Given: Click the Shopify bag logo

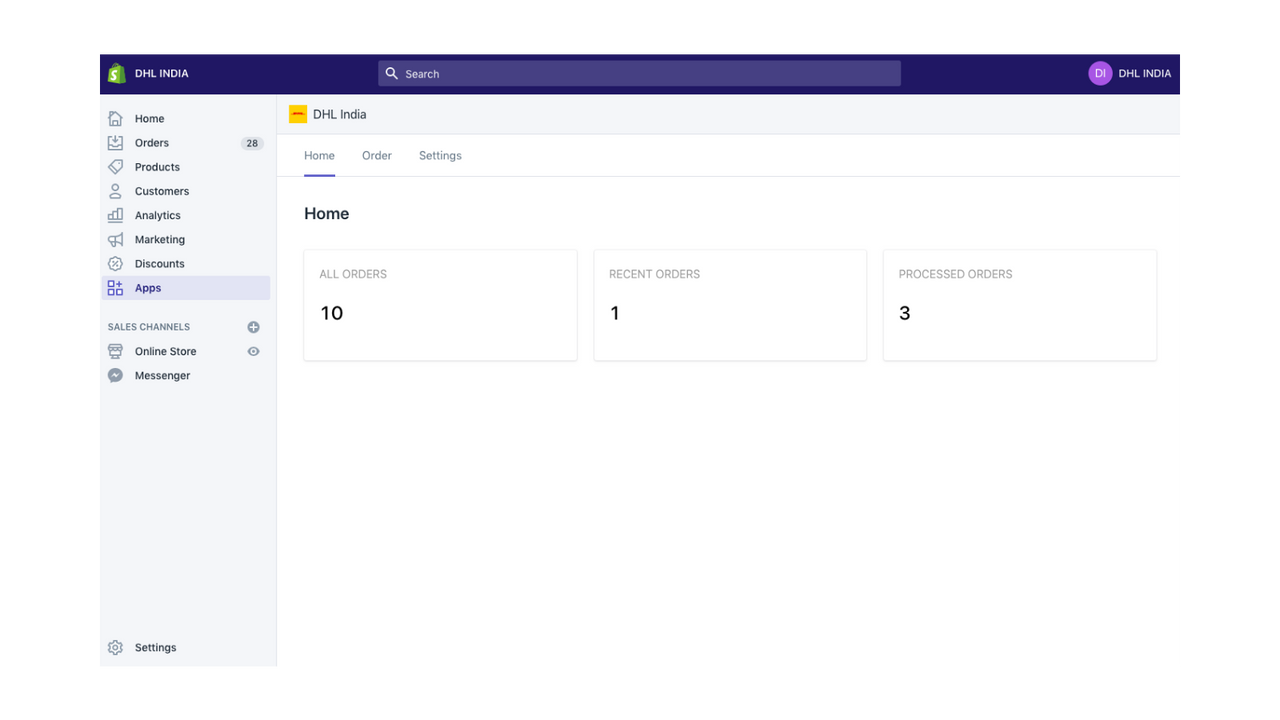Looking at the screenshot, I should click(x=116, y=73).
